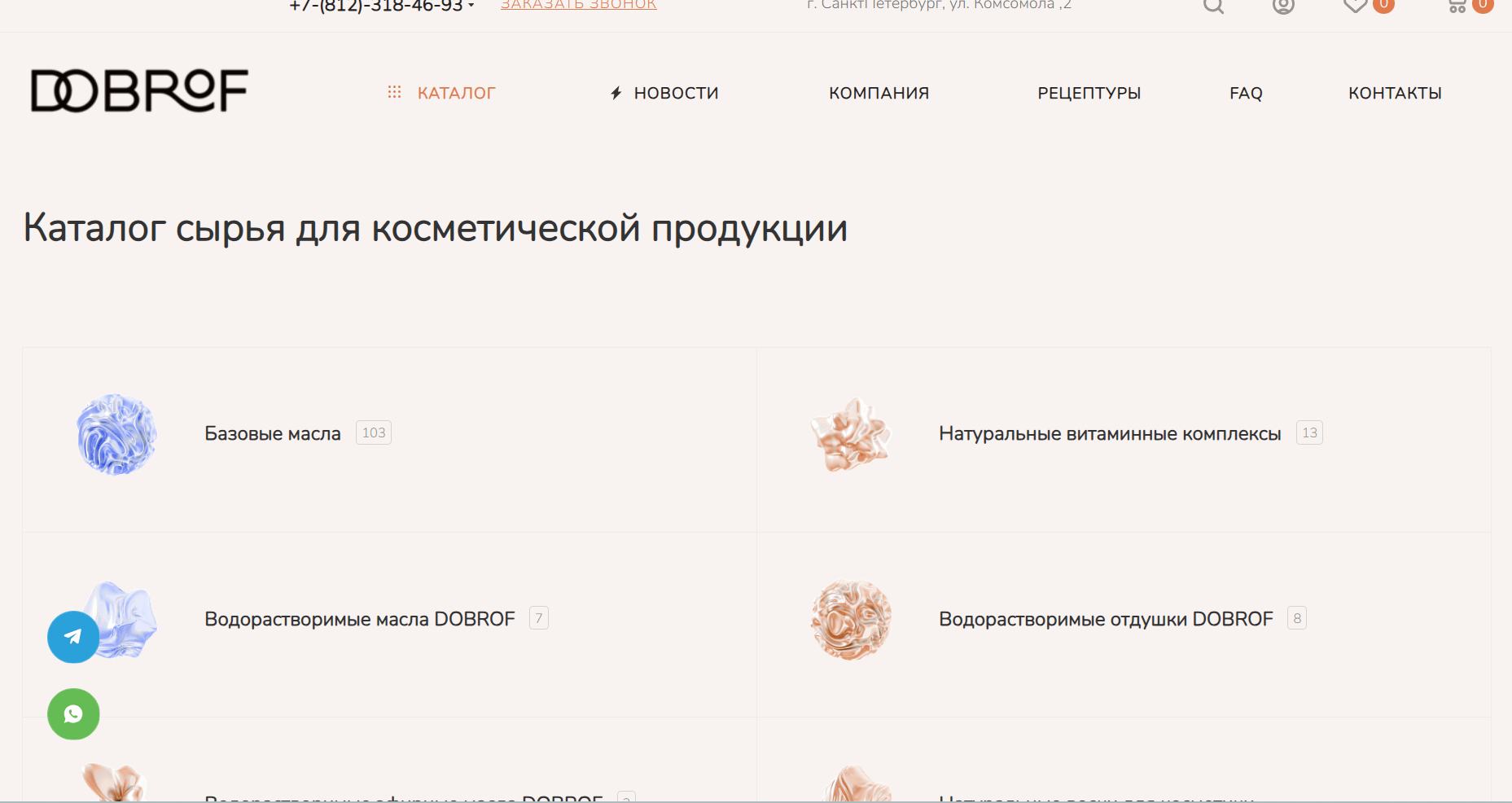Click the 13 count badge for витаминные комплексы
The image size is (1512, 803).
tap(1309, 432)
